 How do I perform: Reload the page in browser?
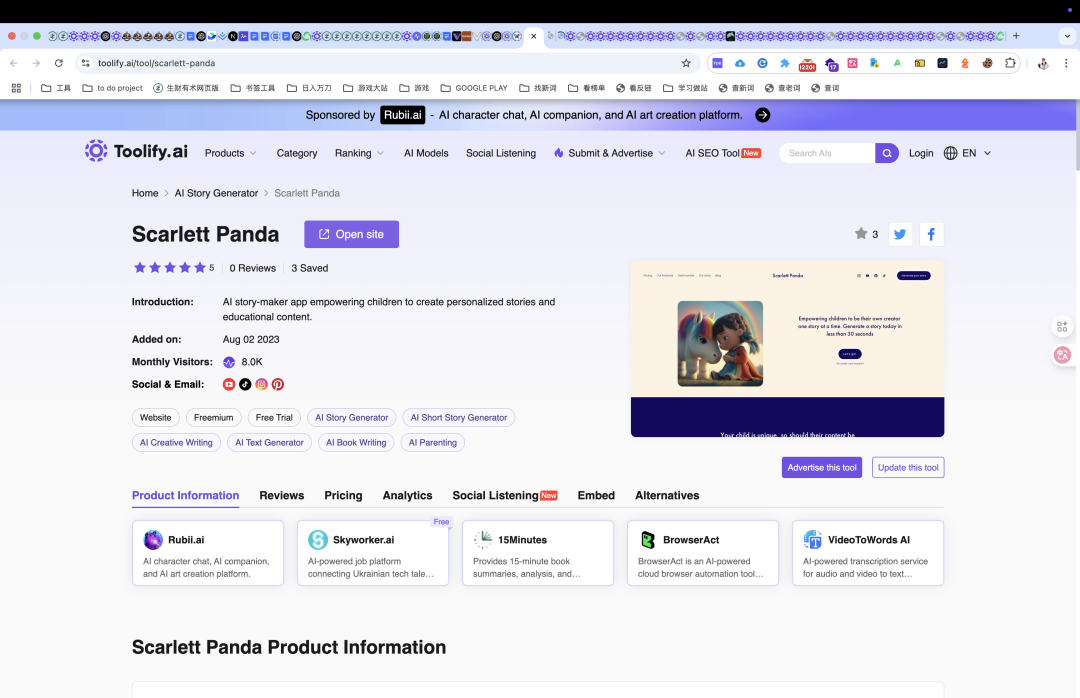(x=59, y=63)
